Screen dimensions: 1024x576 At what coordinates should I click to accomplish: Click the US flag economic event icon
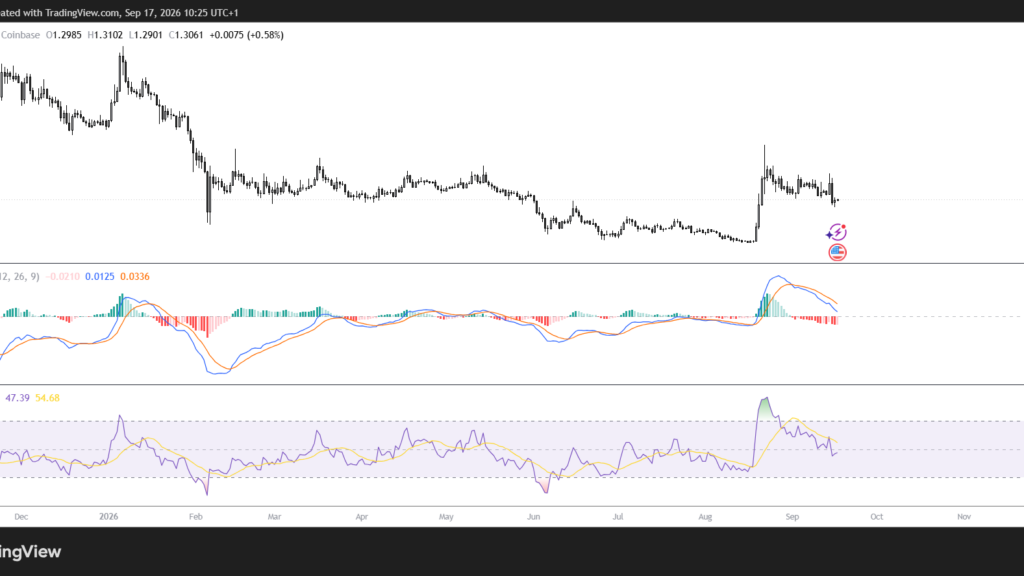[x=837, y=252]
